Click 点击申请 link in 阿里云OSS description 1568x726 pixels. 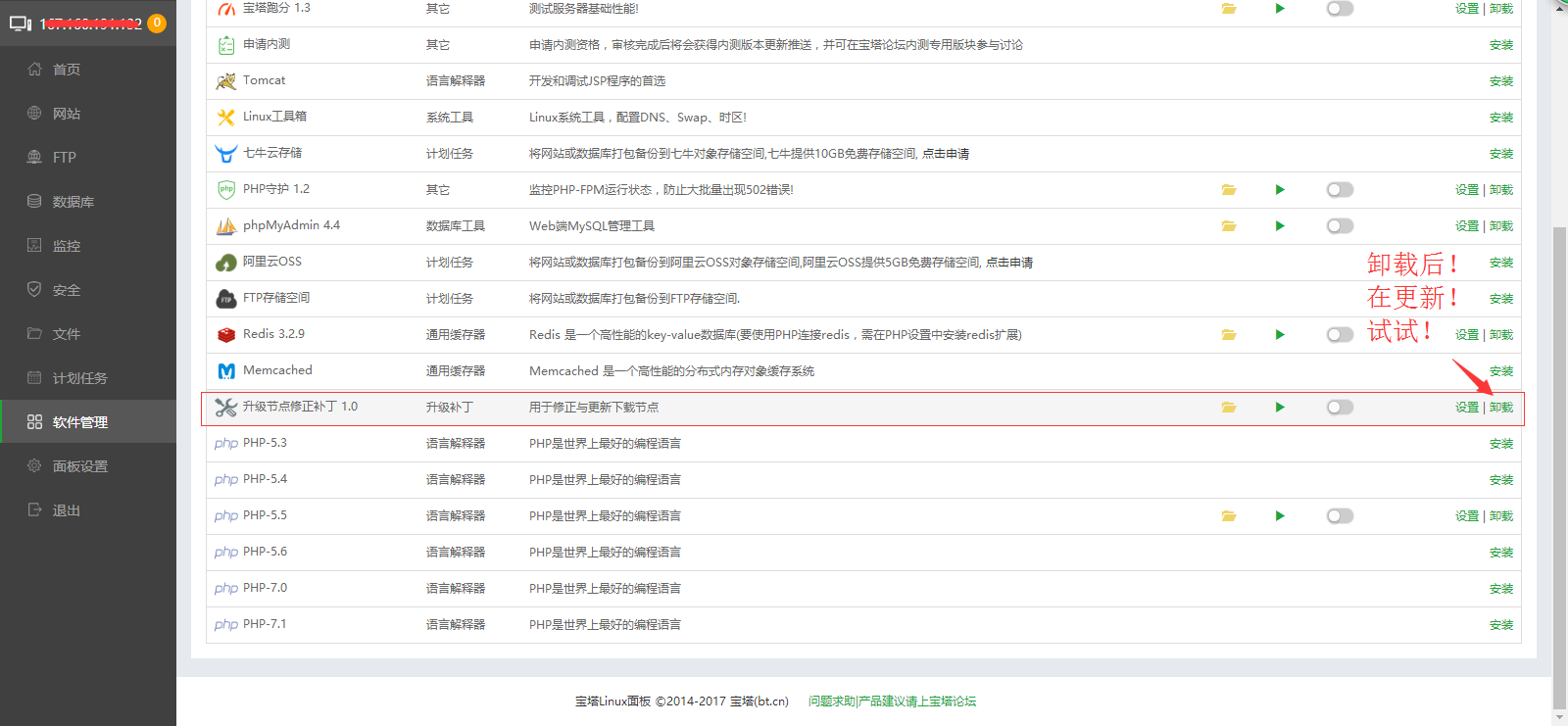point(1009,263)
